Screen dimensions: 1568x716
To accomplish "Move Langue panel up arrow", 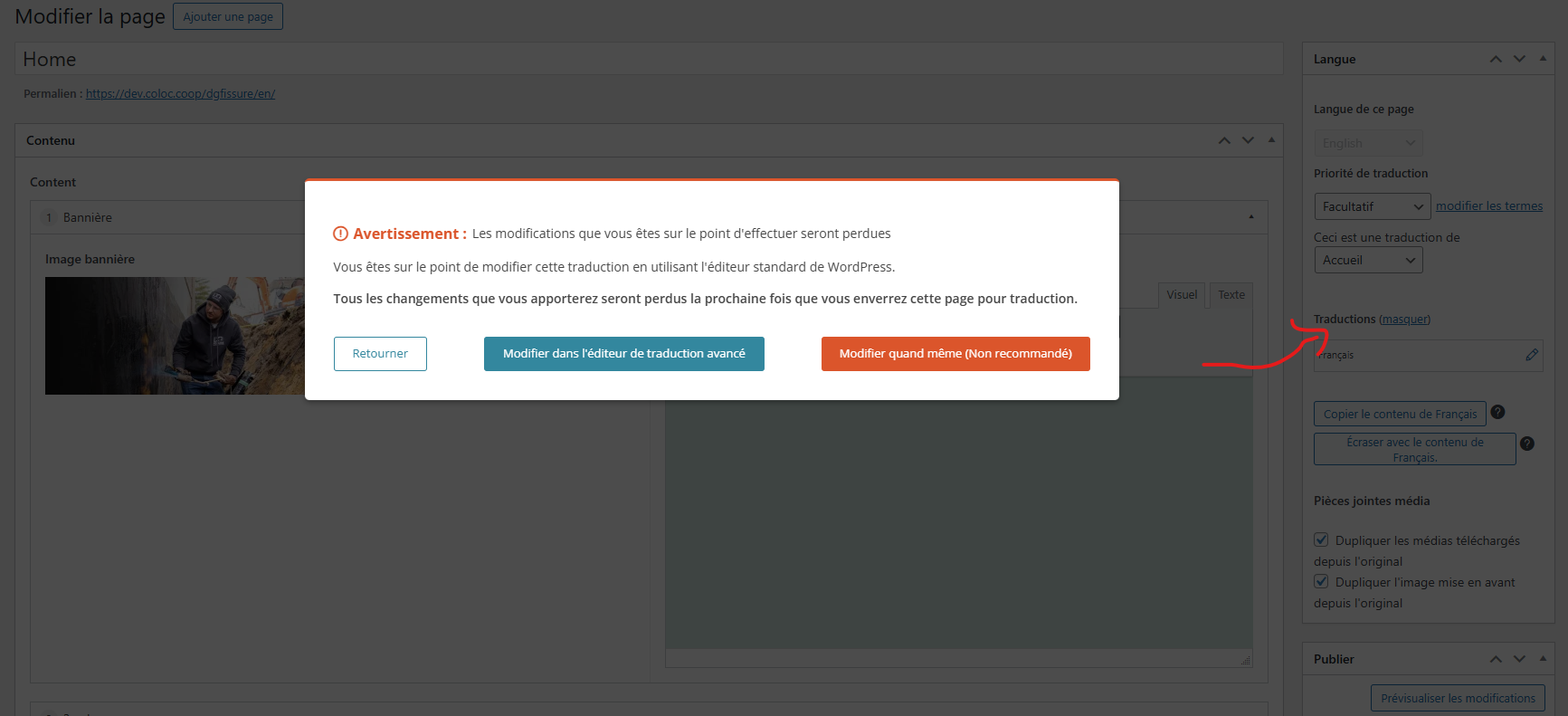I will [x=1496, y=59].
